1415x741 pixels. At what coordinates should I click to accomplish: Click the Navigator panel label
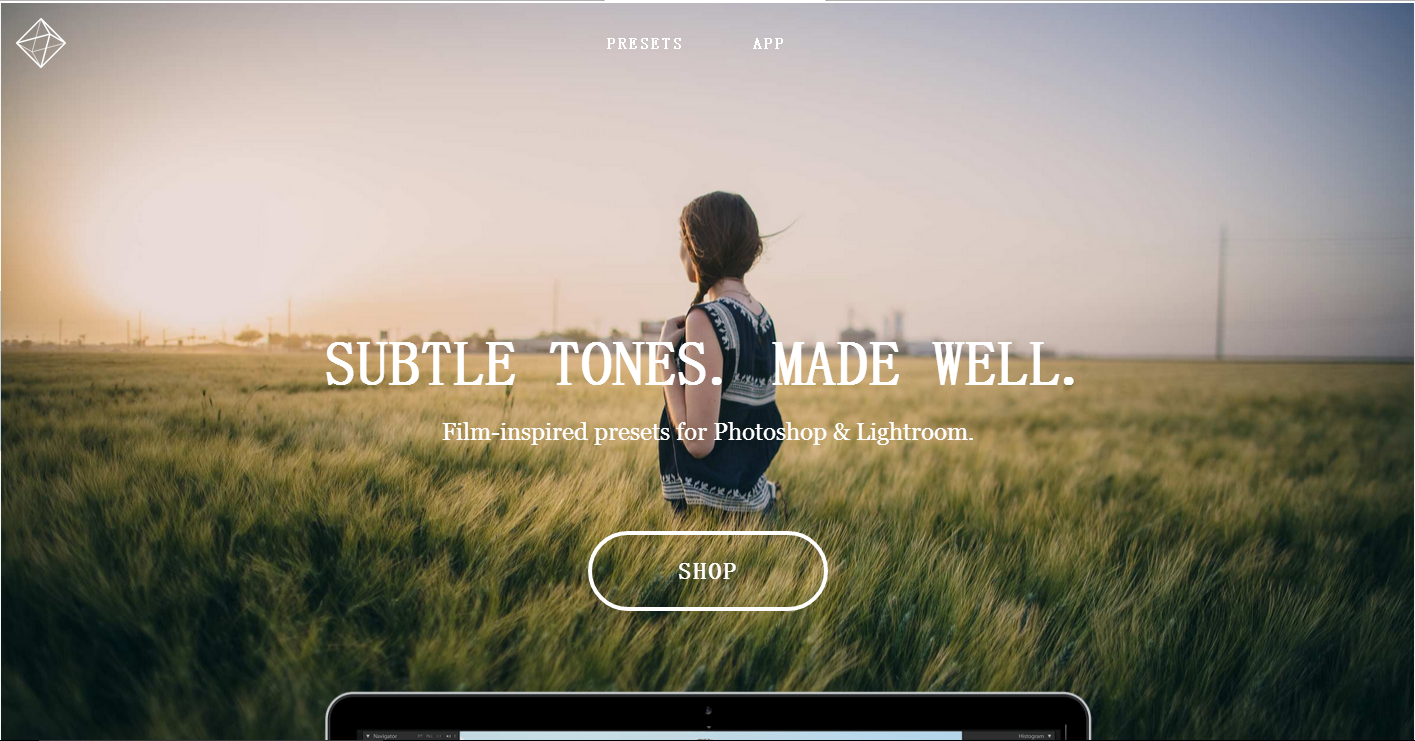385,736
